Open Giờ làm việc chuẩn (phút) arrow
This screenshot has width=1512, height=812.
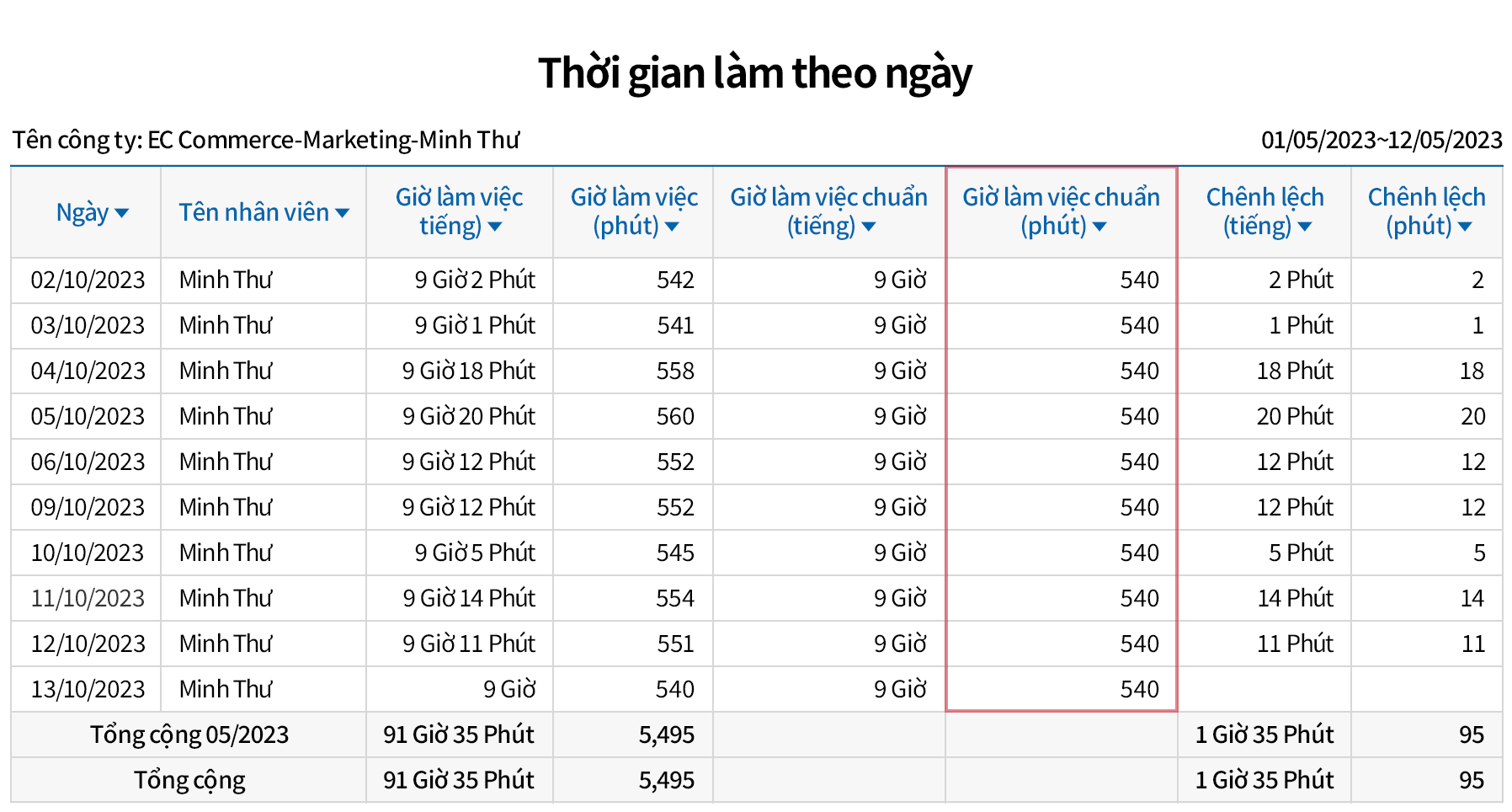coord(1099,227)
